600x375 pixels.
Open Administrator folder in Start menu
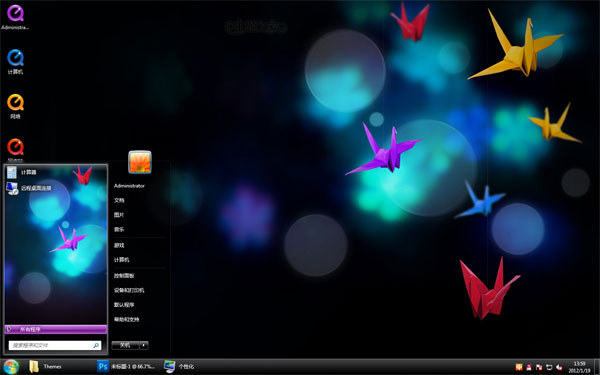point(129,186)
